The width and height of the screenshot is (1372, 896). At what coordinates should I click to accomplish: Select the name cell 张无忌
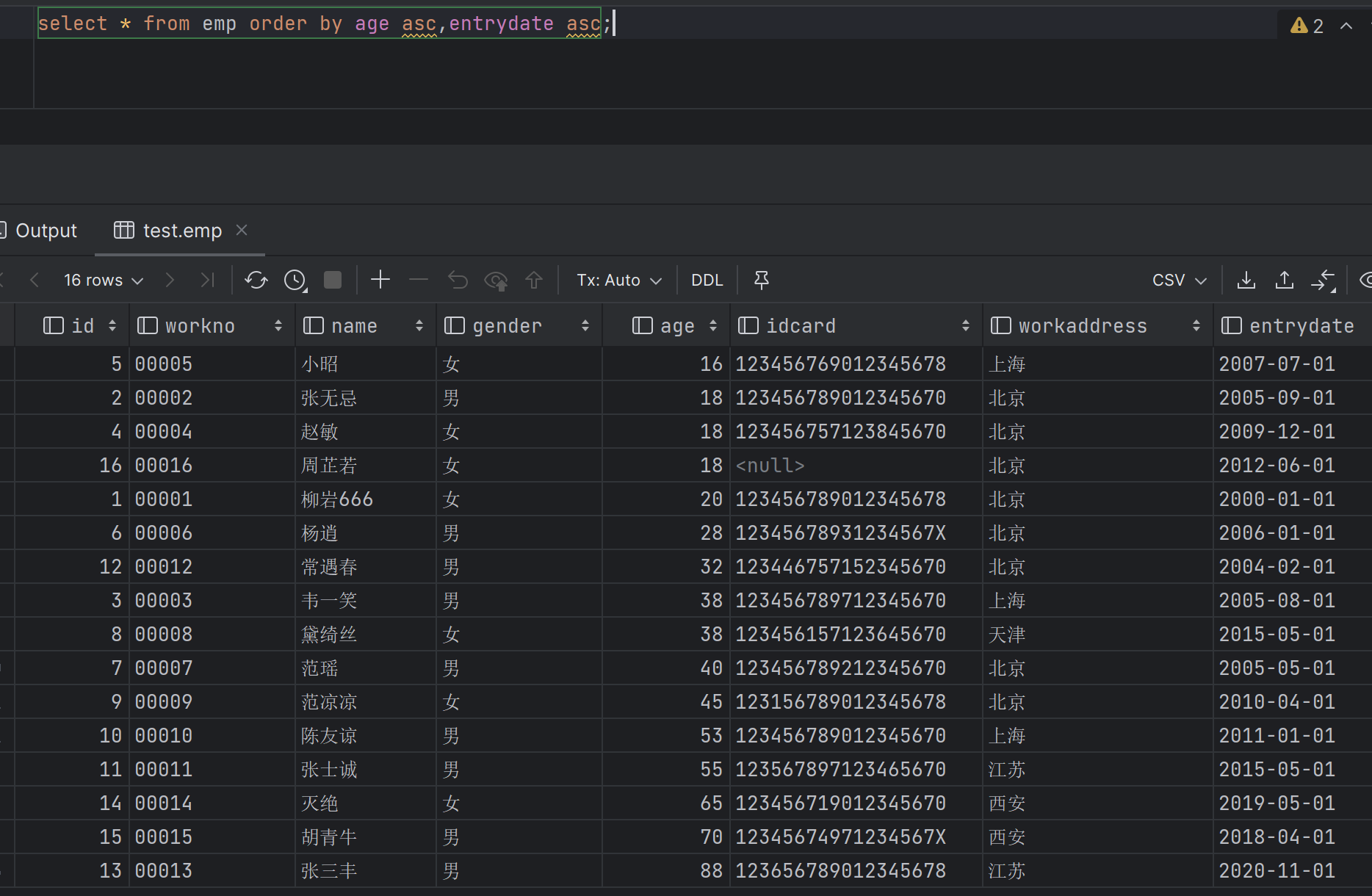pyautogui.click(x=366, y=398)
